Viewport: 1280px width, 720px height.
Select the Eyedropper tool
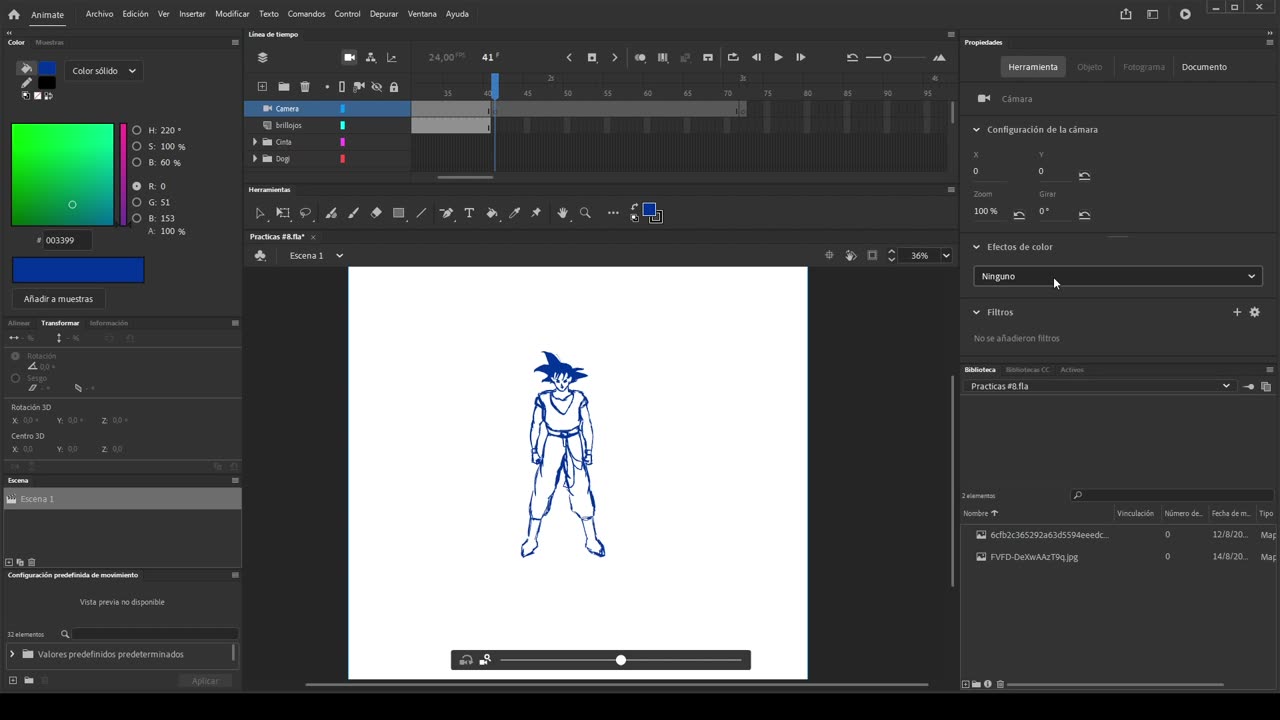click(515, 213)
